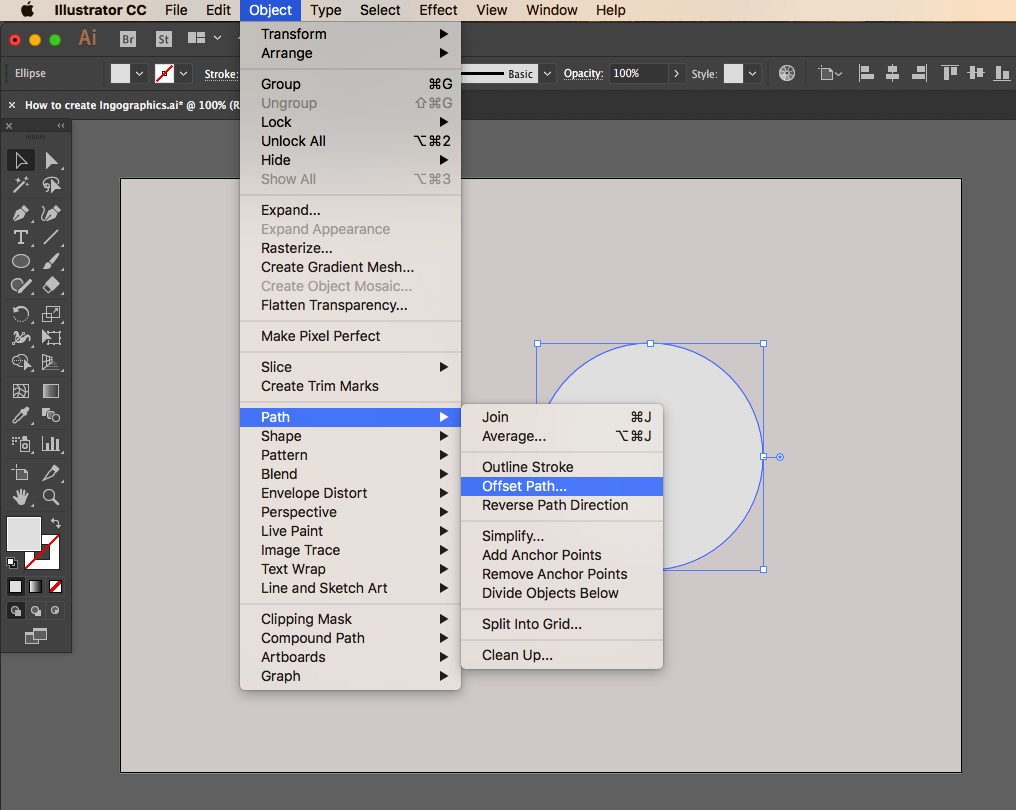Select the Lasso tool
The image size is (1016, 810).
coord(51,185)
